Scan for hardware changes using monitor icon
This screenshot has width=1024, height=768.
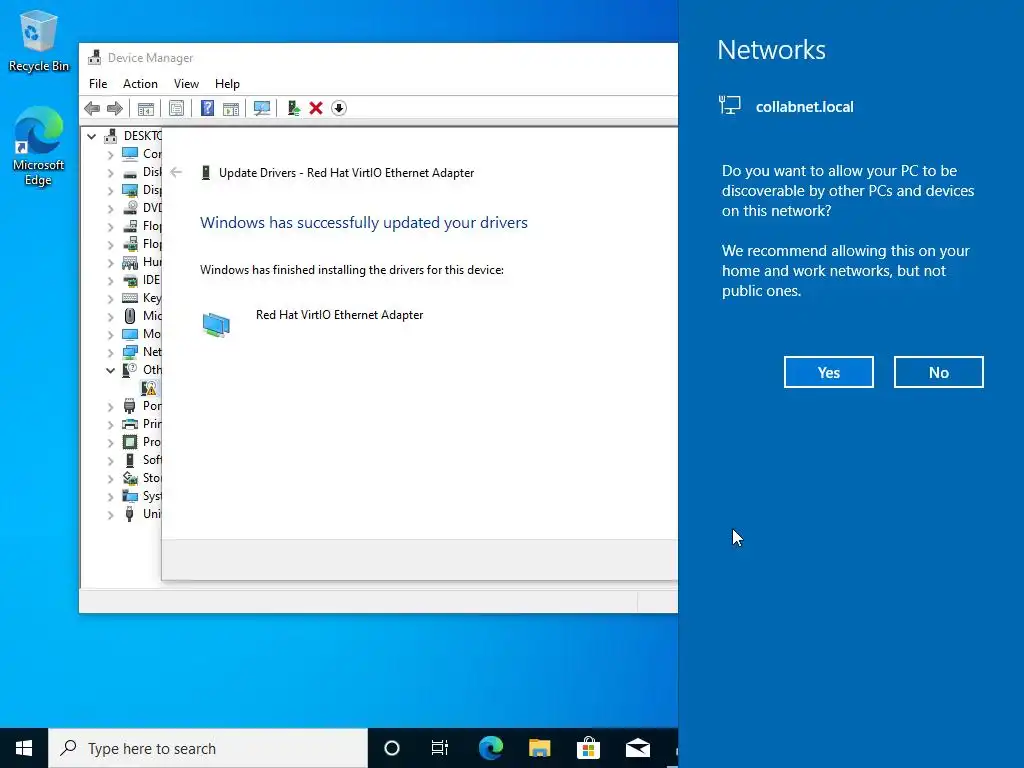262,108
